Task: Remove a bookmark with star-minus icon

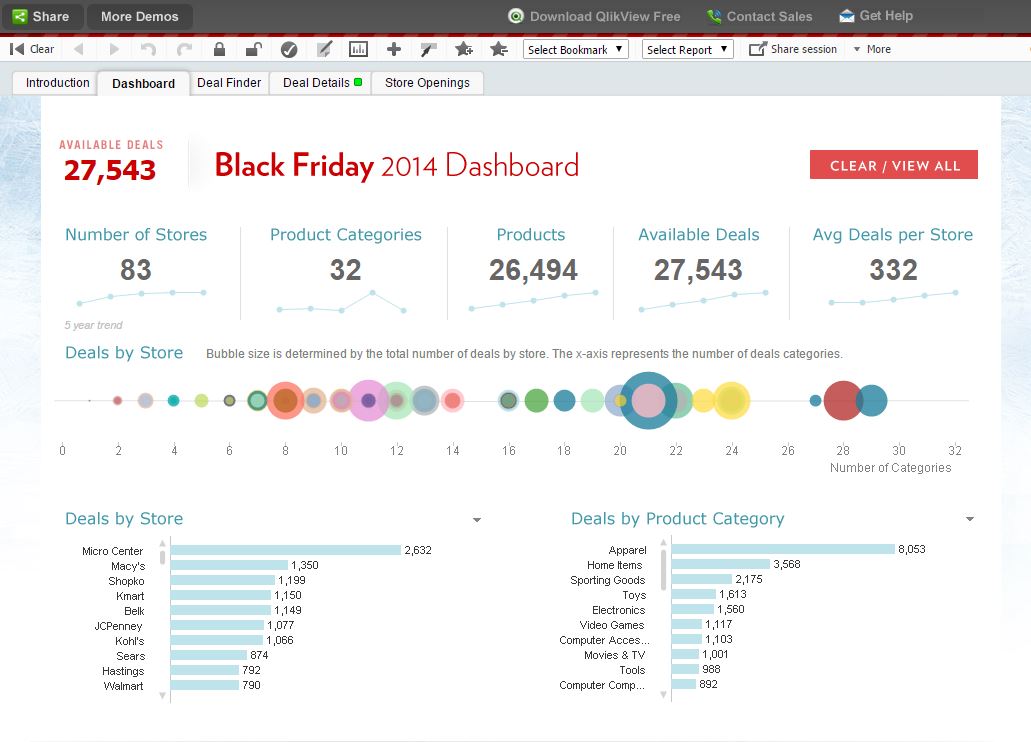Action: [x=499, y=49]
